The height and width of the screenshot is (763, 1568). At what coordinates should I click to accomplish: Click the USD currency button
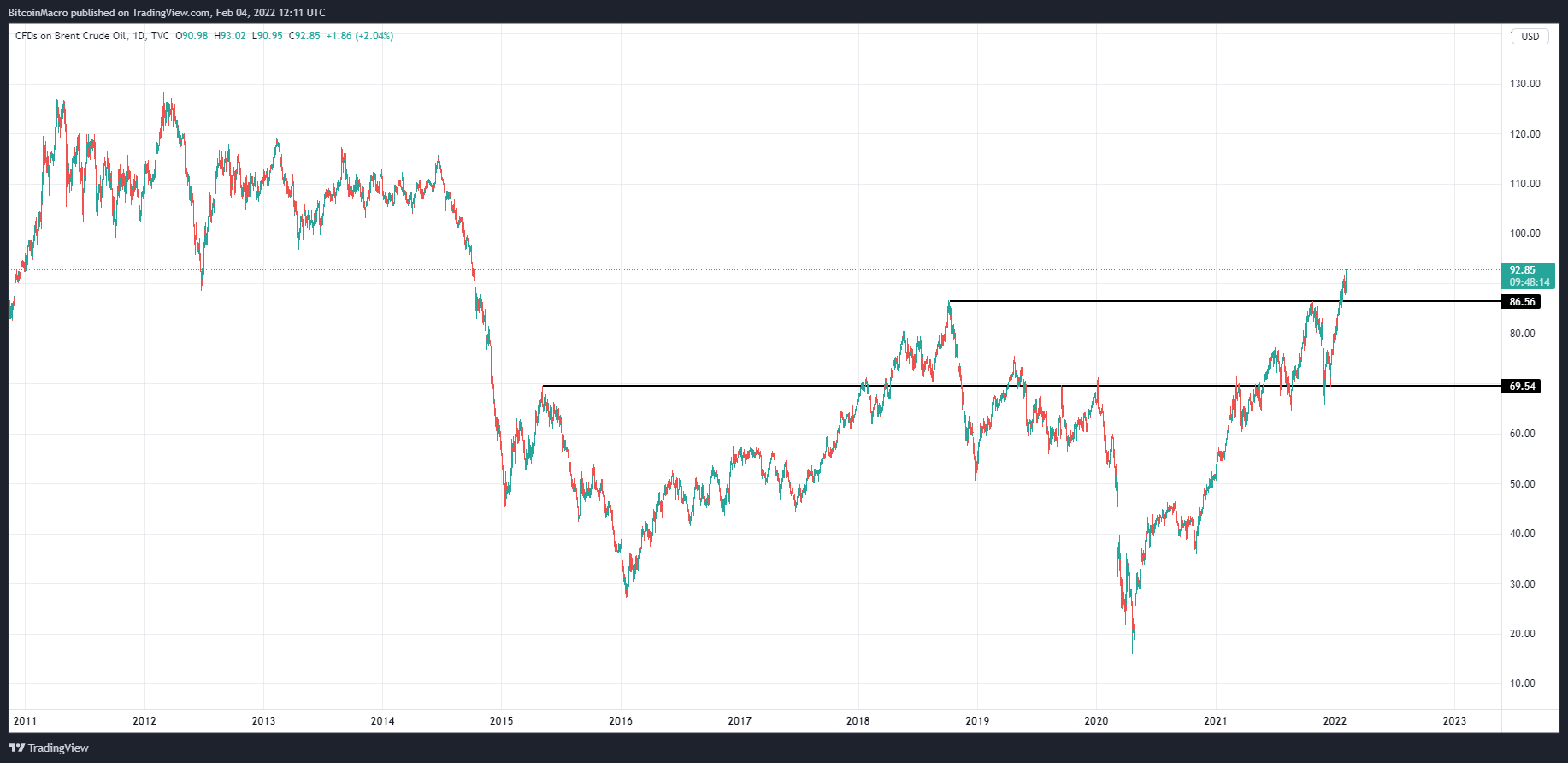point(1530,37)
